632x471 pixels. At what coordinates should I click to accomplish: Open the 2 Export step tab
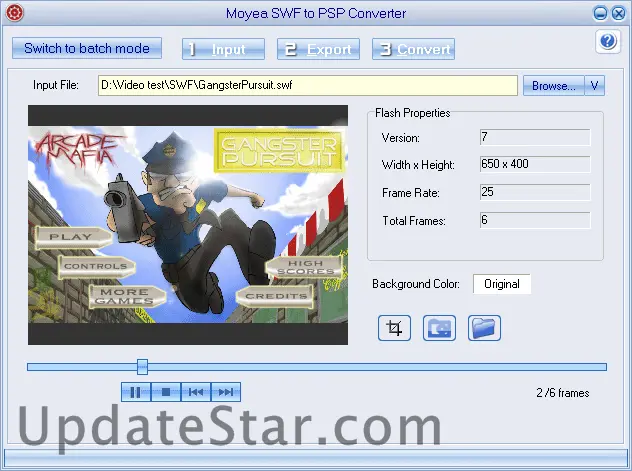(318, 49)
